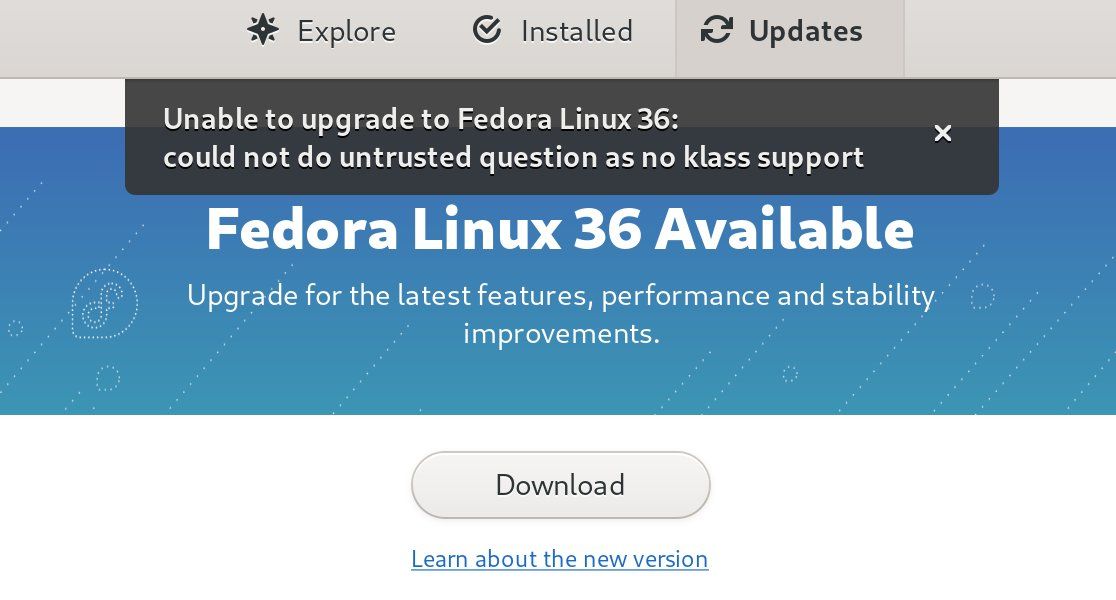The image size is (1116, 600).
Task: Click the Installed checkmark icon
Action: (x=487, y=31)
